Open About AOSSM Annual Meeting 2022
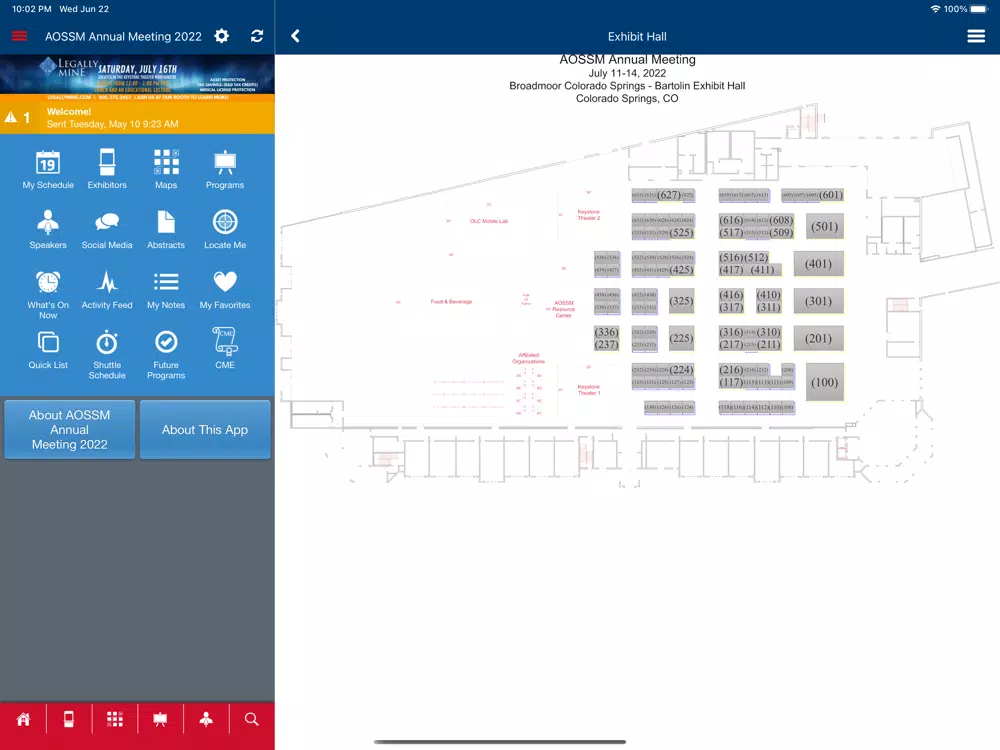The width and height of the screenshot is (1000, 750). tap(70, 429)
